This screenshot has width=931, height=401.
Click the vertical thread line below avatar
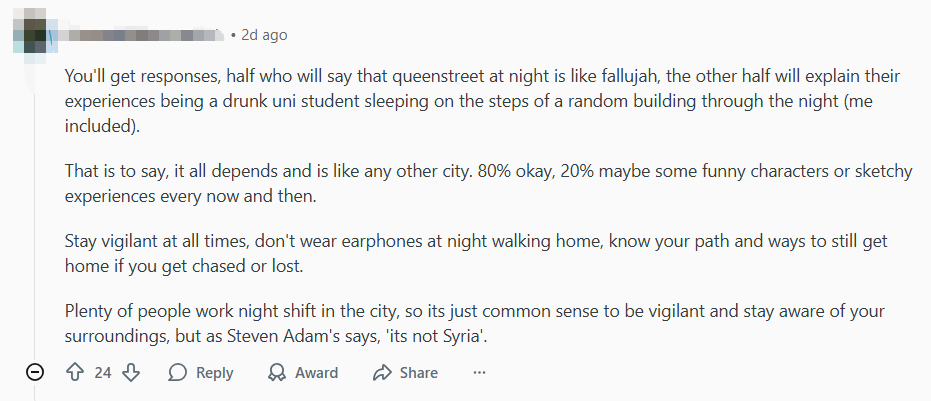[36, 200]
